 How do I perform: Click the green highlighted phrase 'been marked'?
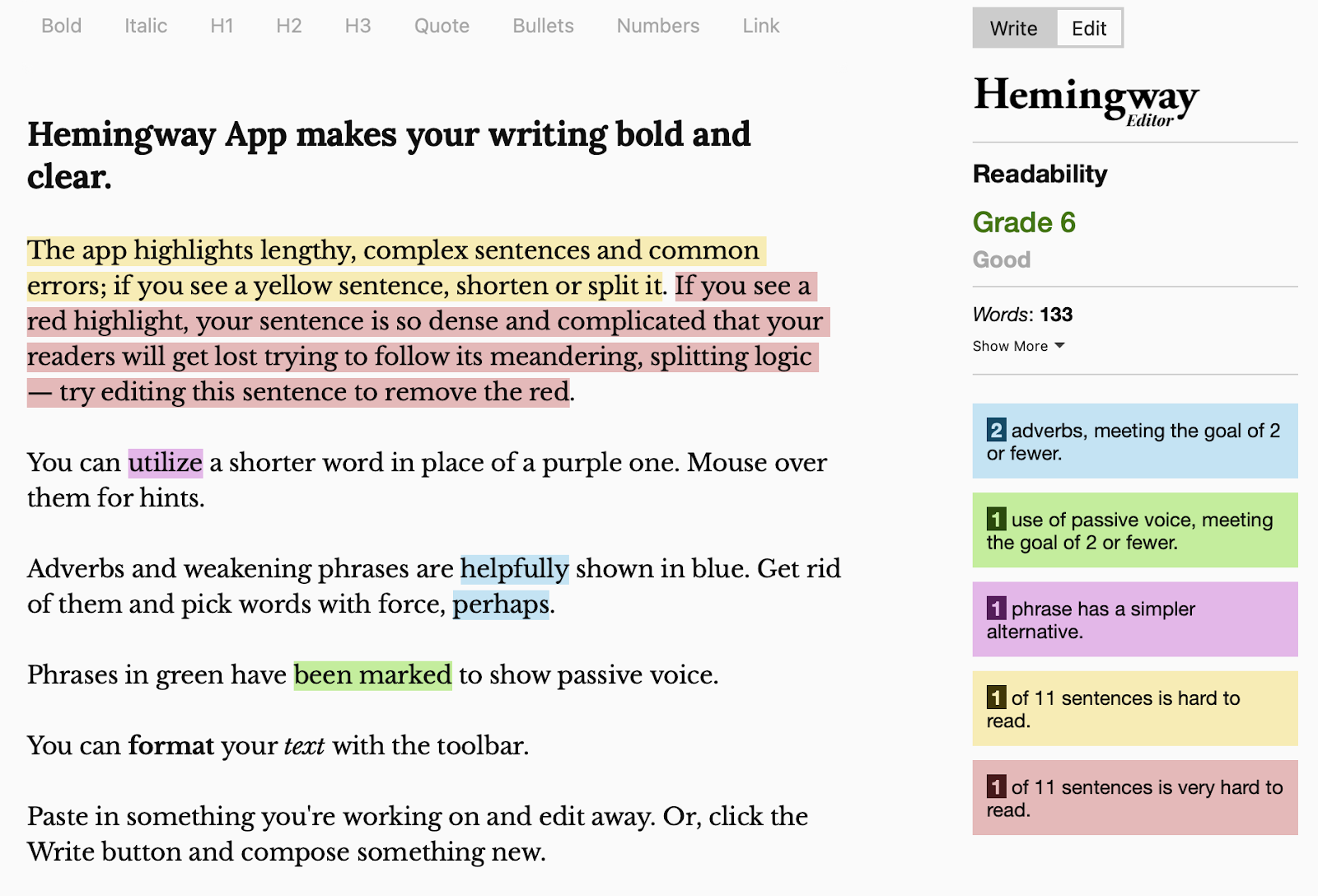[x=373, y=675]
